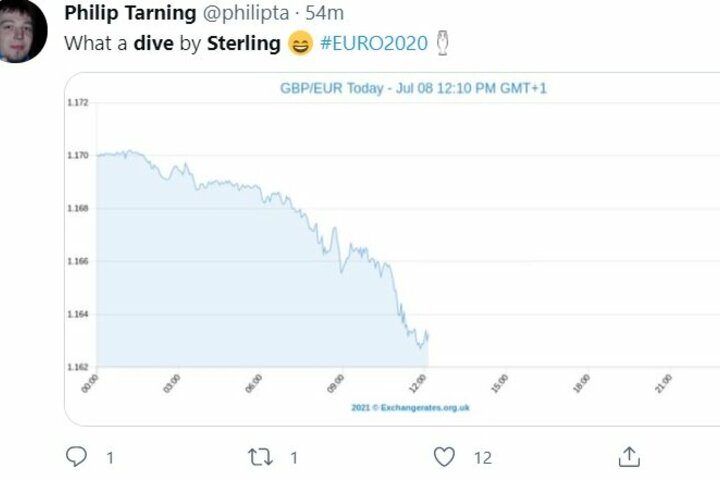720x480 pixels.
Task: Open the share menu via the share icon
Action: pyautogui.click(x=628, y=457)
